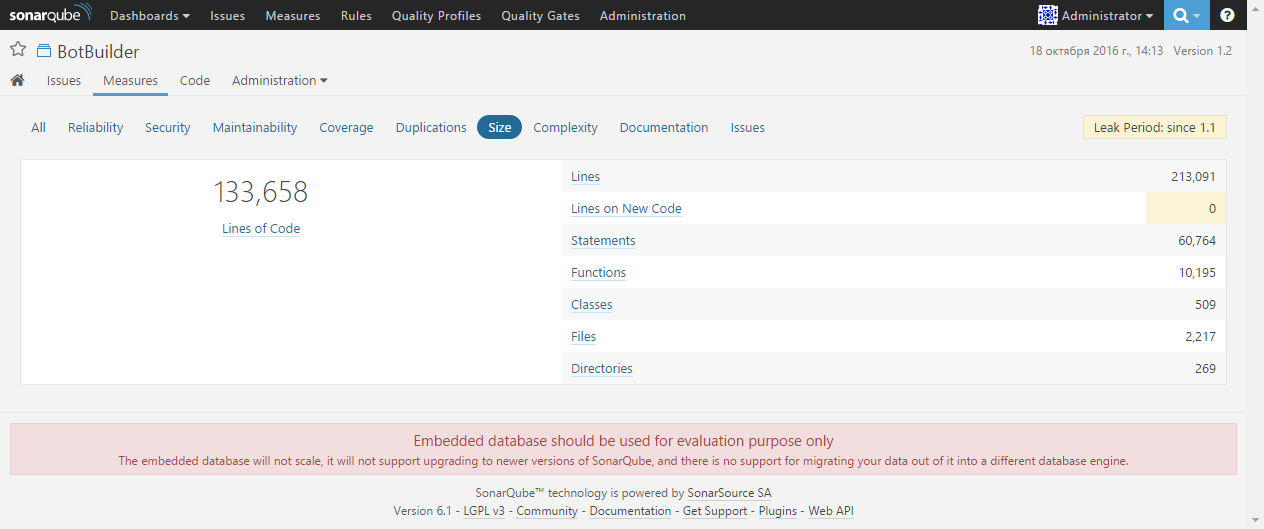Select the Complexity domain
1264x529 pixels.
[x=566, y=127]
